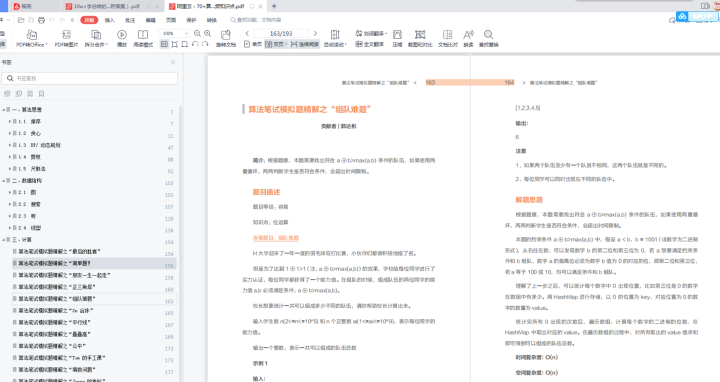Open the 截图和对比 screenshot tool
Viewport: 720px width, 382px height.
click(420, 39)
